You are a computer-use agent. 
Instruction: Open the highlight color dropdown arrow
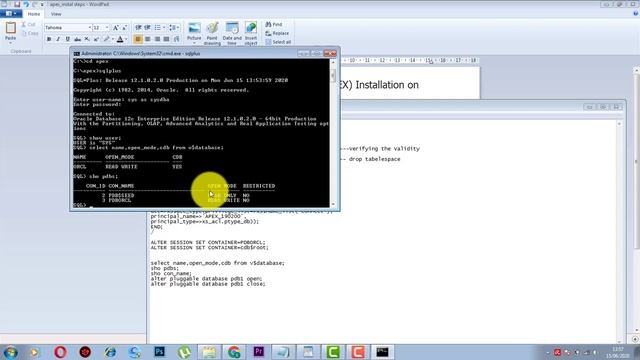tap(113, 39)
